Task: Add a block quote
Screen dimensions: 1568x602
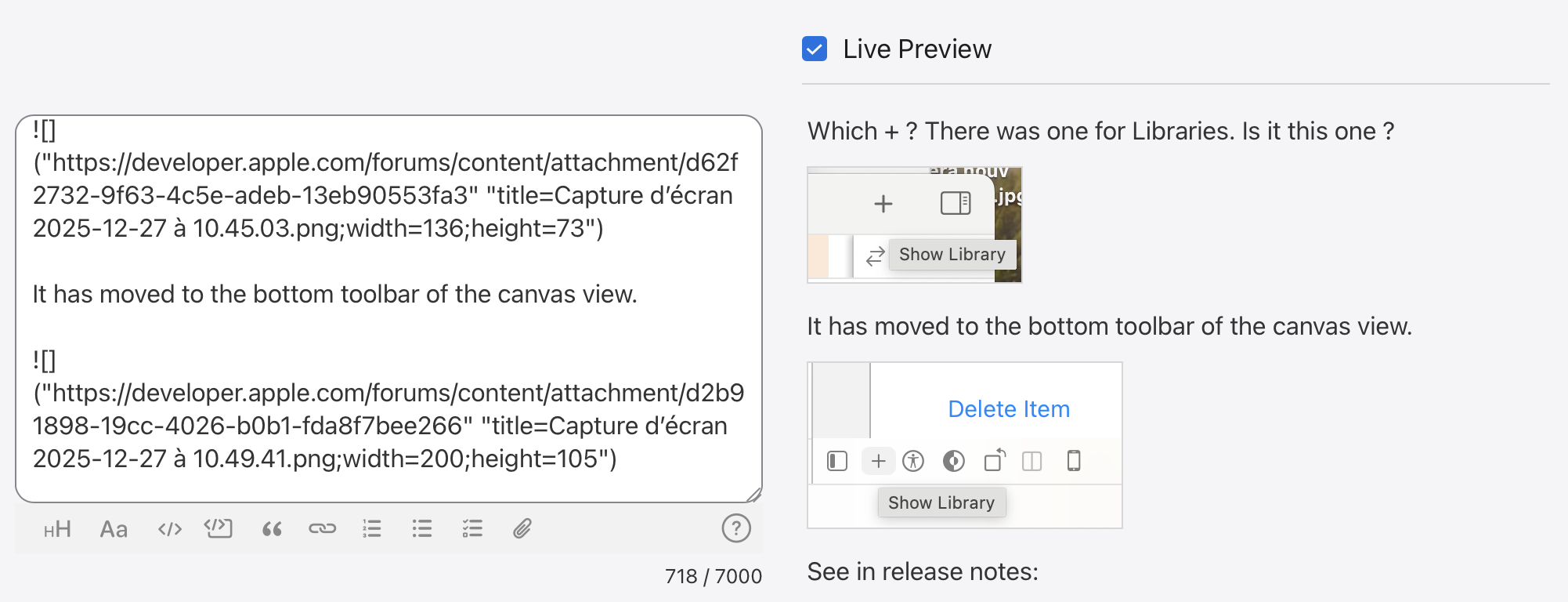Action: [x=272, y=529]
